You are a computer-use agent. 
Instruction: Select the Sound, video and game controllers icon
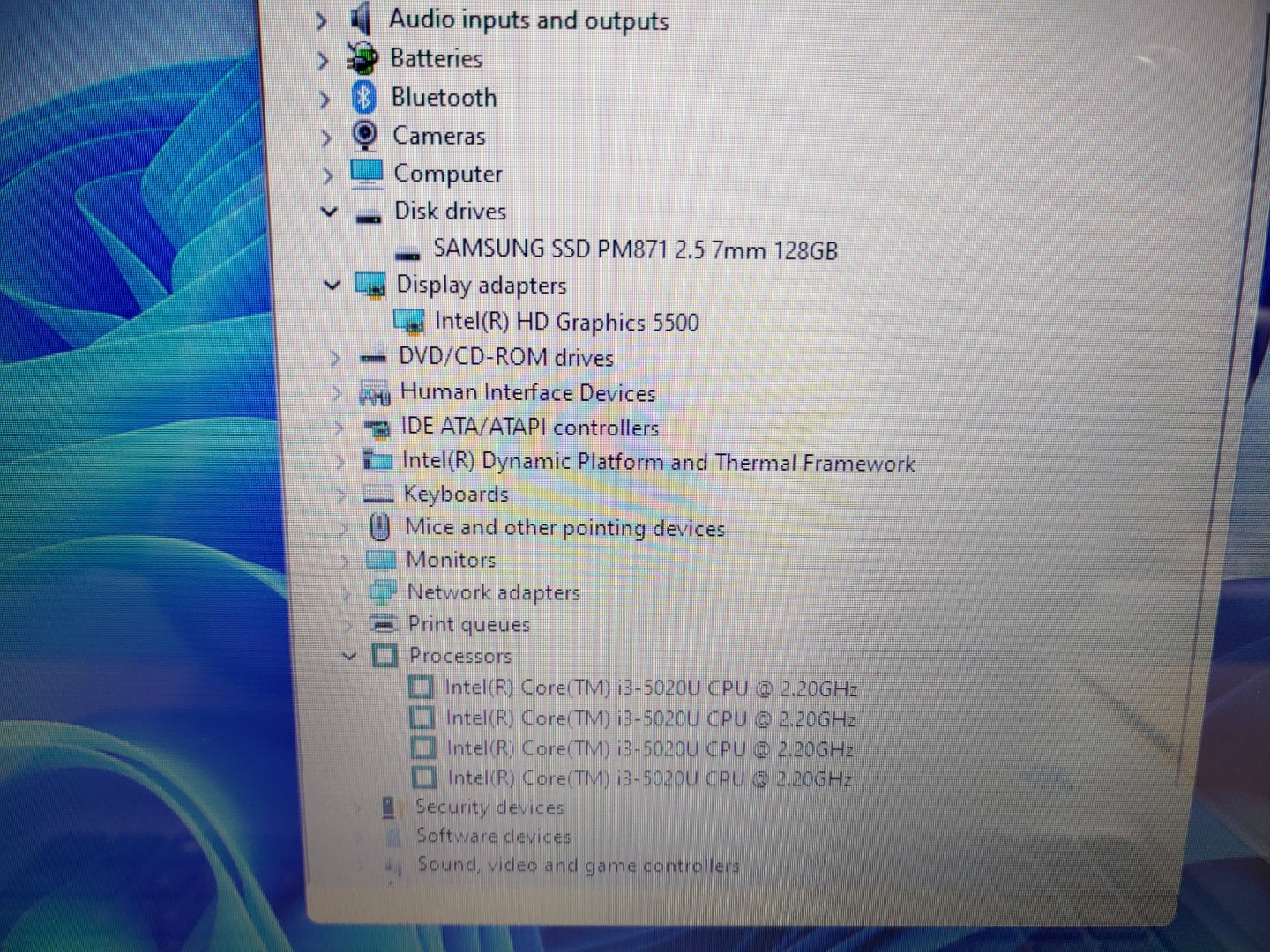coord(393,866)
